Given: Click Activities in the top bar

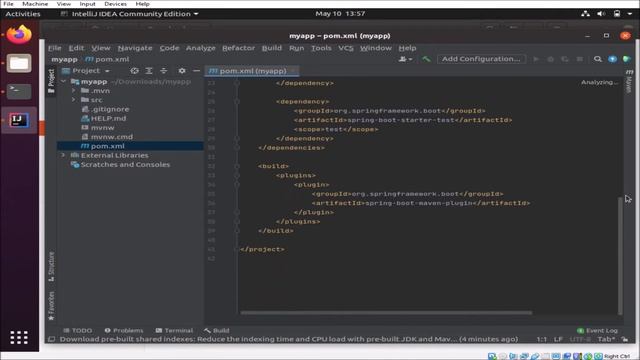Looking at the screenshot, I should [x=23, y=13].
